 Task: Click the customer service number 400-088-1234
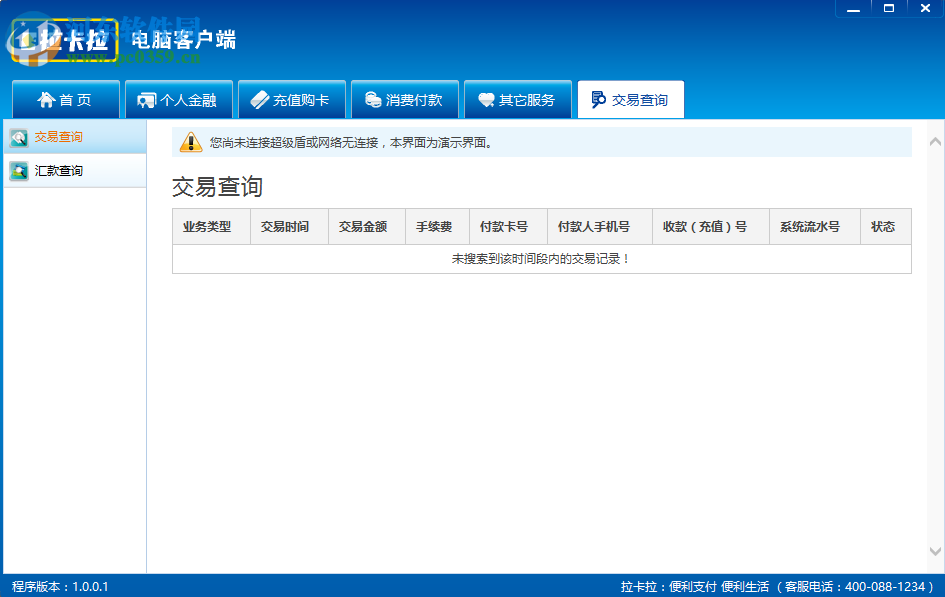pos(886,587)
